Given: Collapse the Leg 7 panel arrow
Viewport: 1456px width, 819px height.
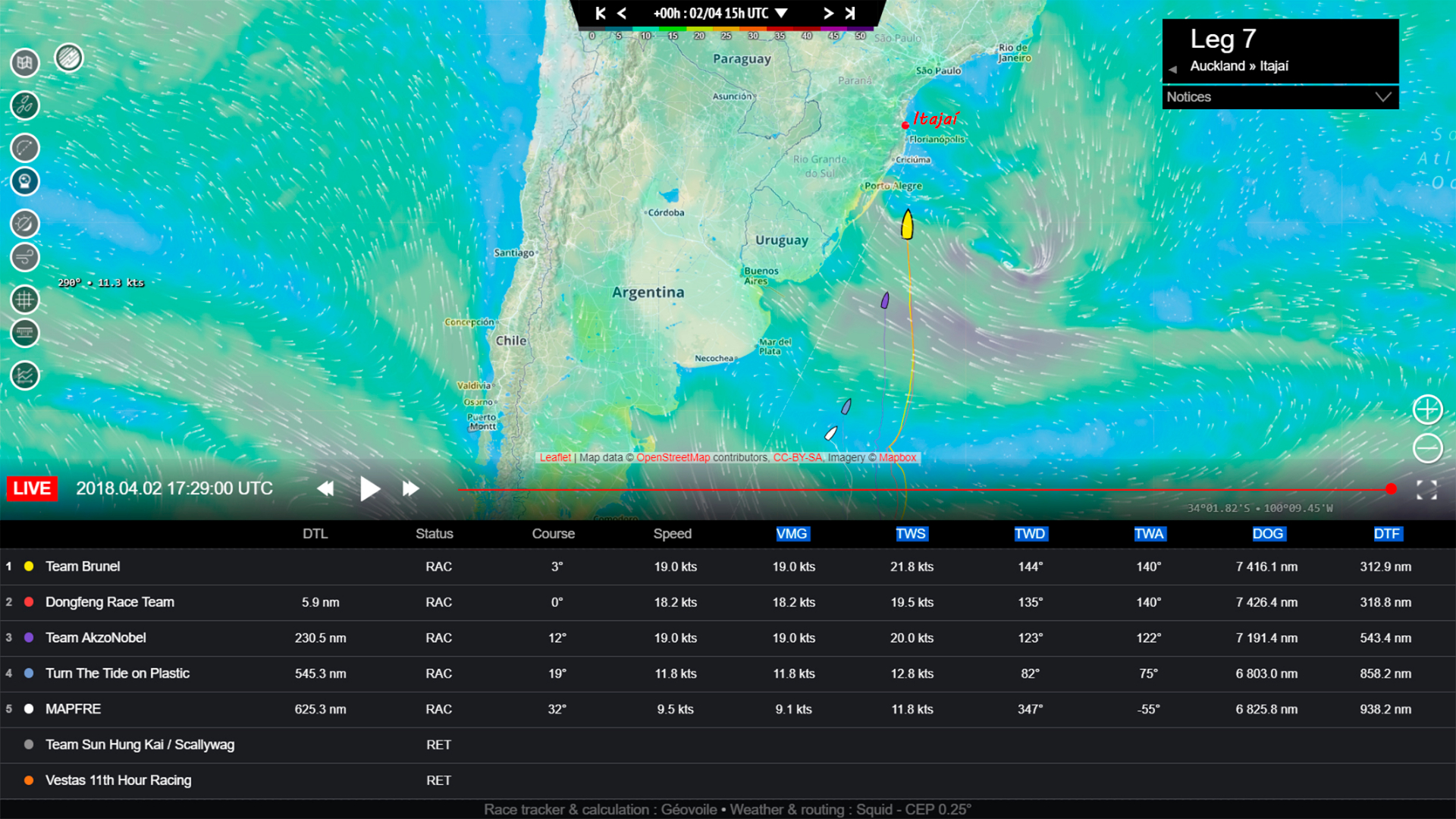Looking at the screenshot, I should coord(1172,69).
